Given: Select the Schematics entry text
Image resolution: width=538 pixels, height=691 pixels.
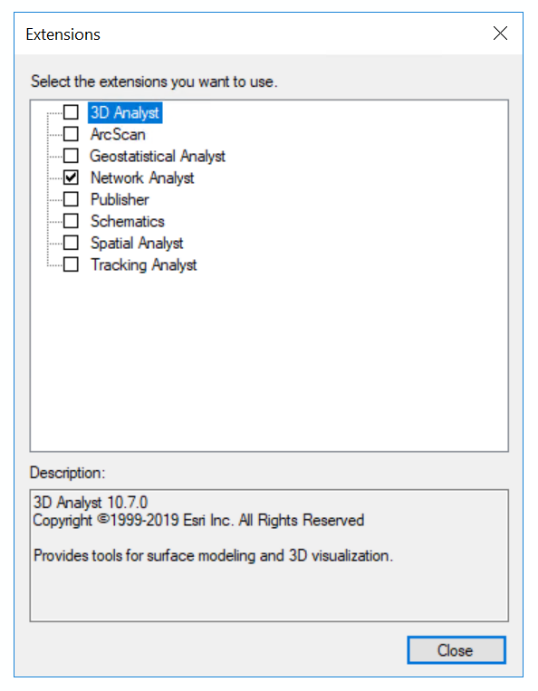Looking at the screenshot, I should tap(127, 221).
